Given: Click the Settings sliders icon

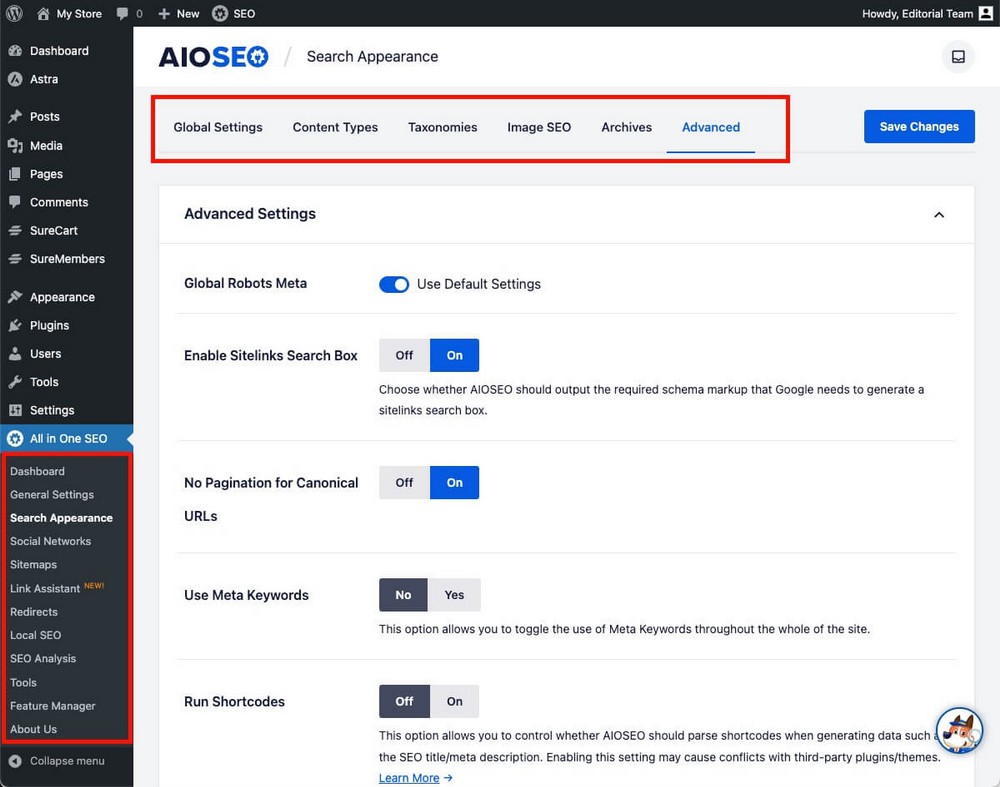Looking at the screenshot, I should 15,410.
